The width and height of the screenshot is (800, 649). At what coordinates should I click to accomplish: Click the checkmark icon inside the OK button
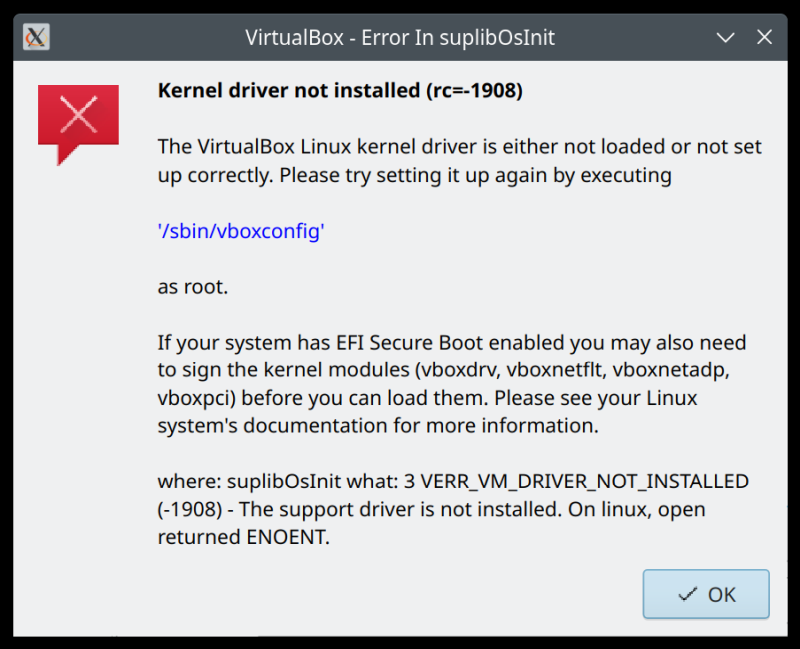(x=688, y=594)
